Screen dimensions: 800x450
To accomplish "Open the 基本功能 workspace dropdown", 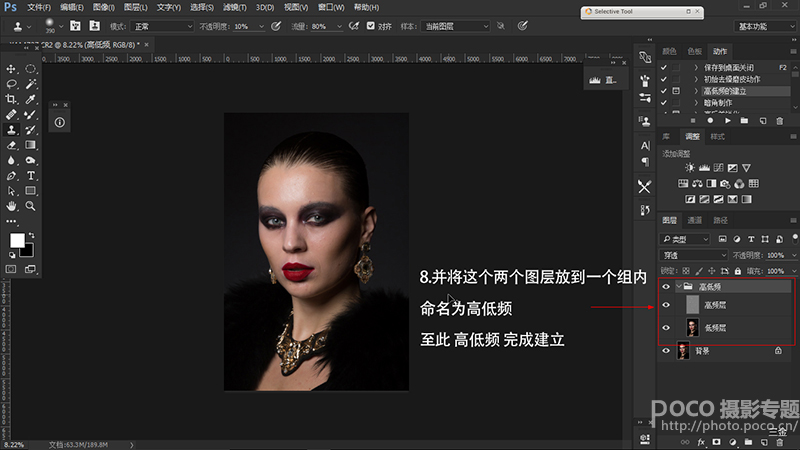I will (x=765, y=25).
